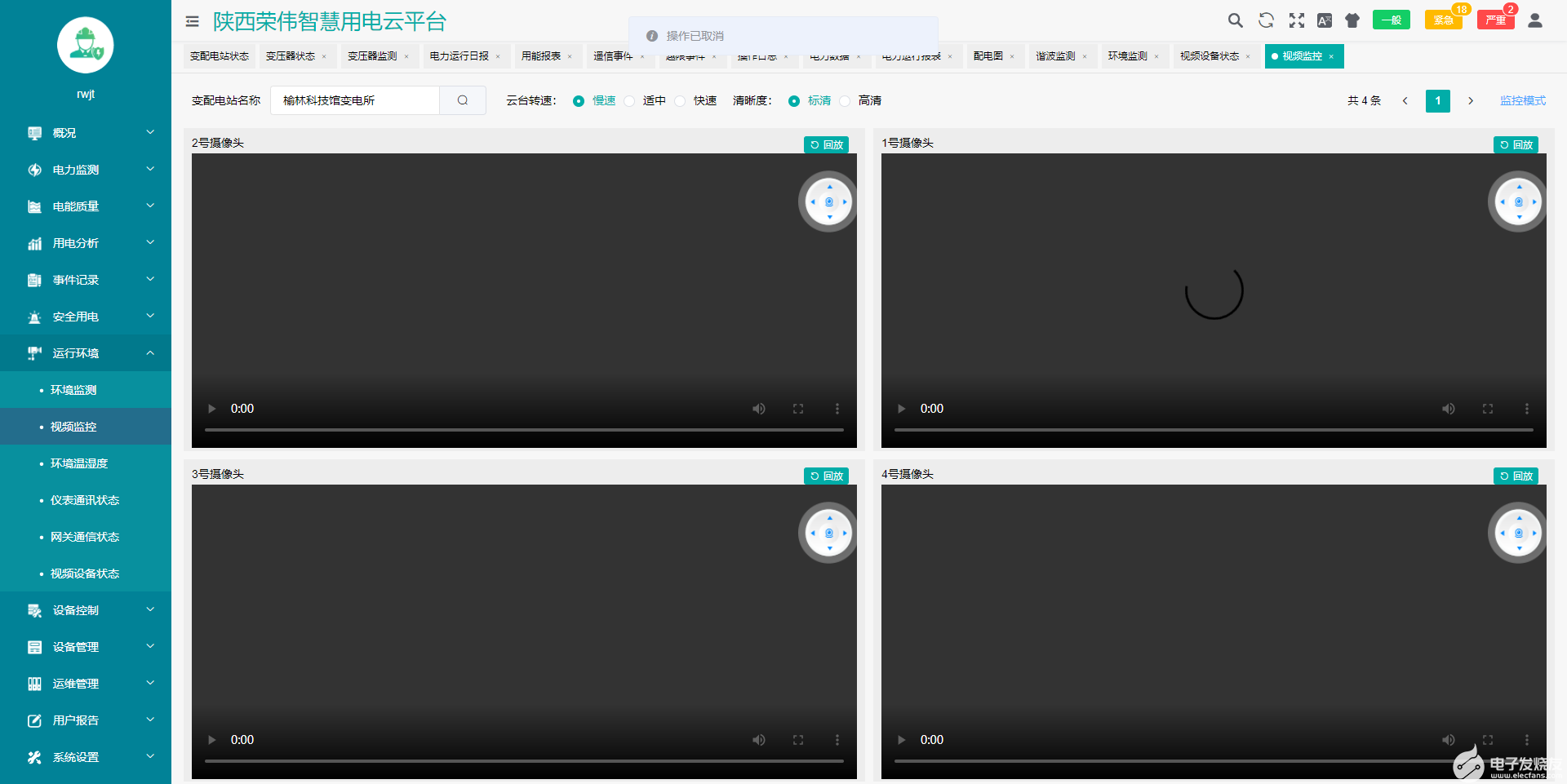The width and height of the screenshot is (1567, 784).
Task: Expand 用电分析 sidebar menu
Action: point(86,243)
